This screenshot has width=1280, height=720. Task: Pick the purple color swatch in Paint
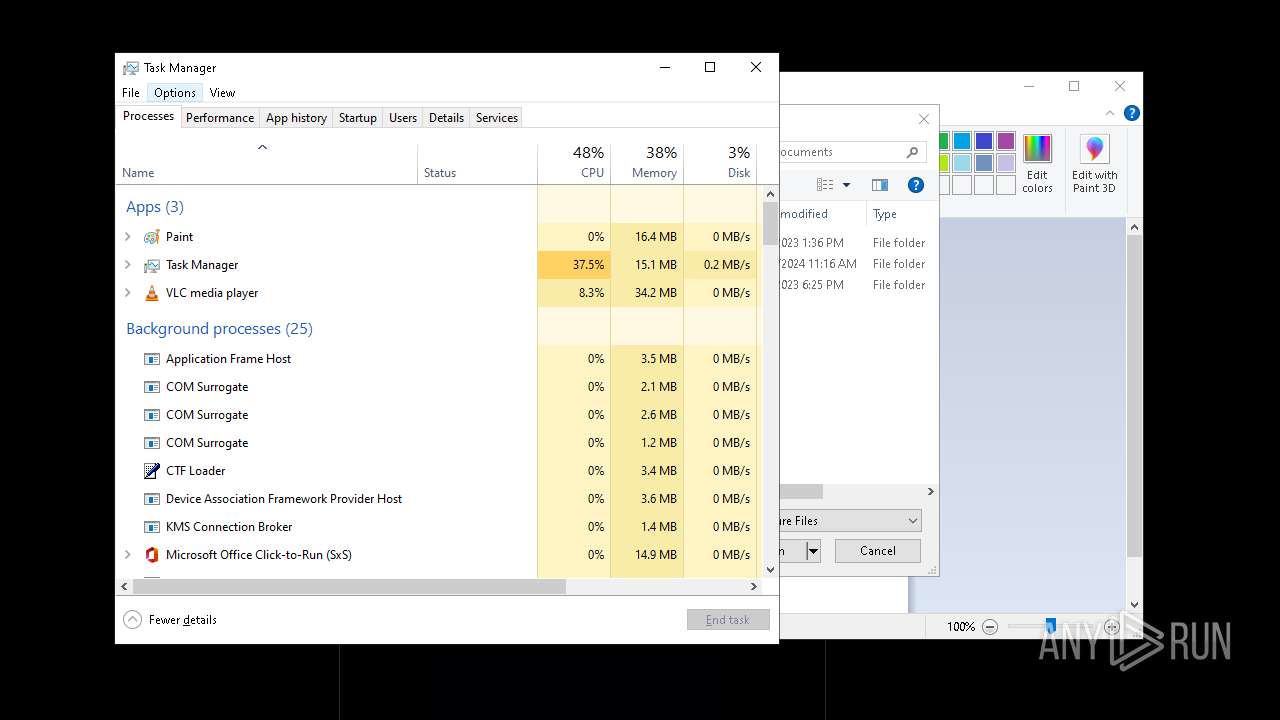(x=1006, y=141)
